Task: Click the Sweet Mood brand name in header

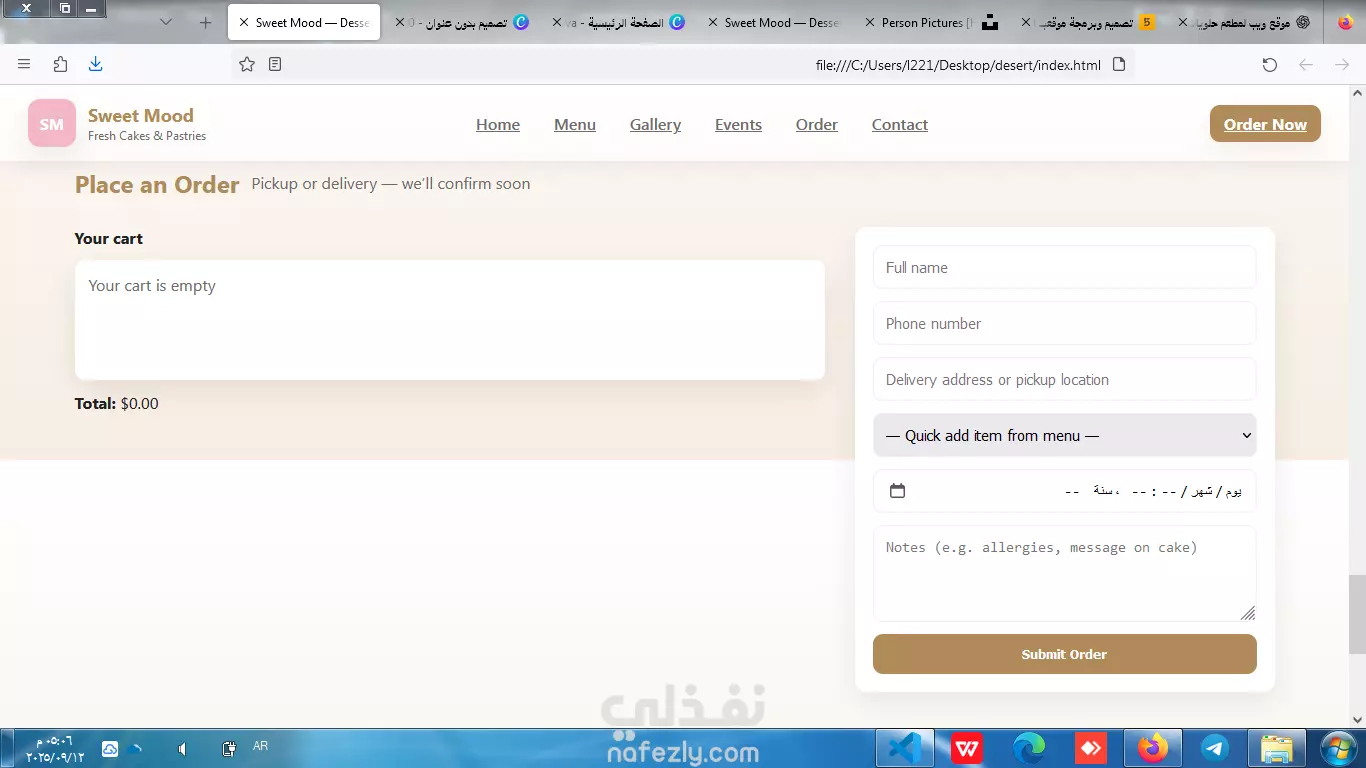Action: (x=141, y=116)
